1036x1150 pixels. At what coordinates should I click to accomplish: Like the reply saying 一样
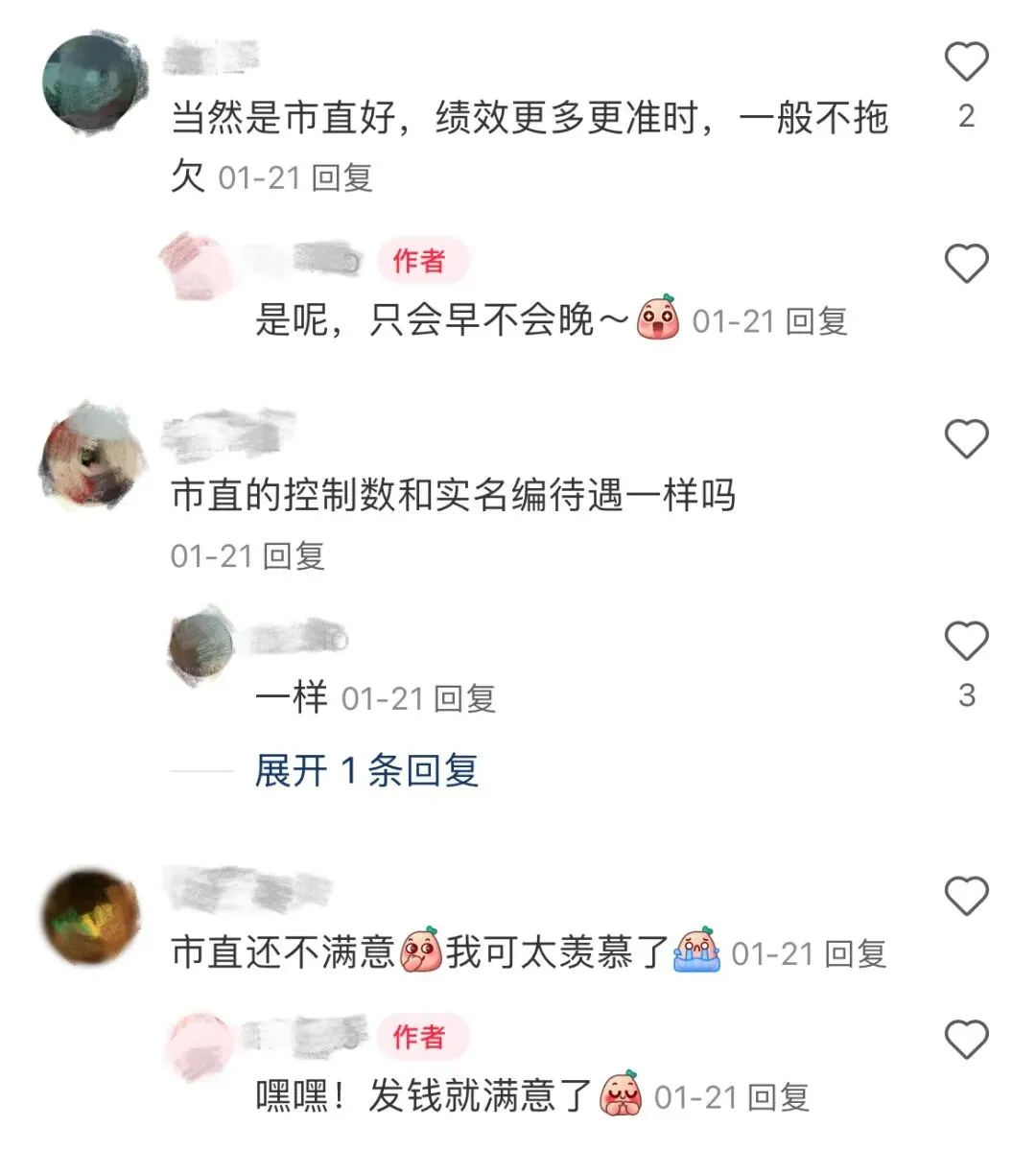tap(966, 641)
